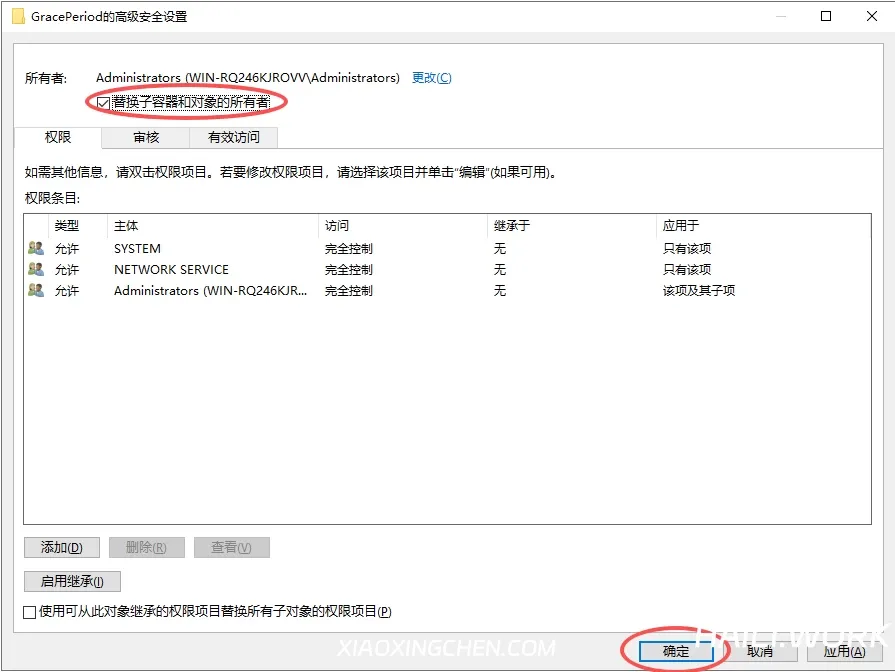Click the 更改(C) owner link
This screenshot has height=672, width=895.
(x=431, y=78)
